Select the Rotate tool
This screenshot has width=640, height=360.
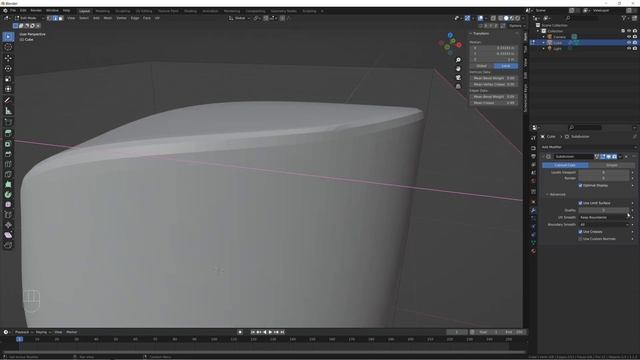point(8,69)
